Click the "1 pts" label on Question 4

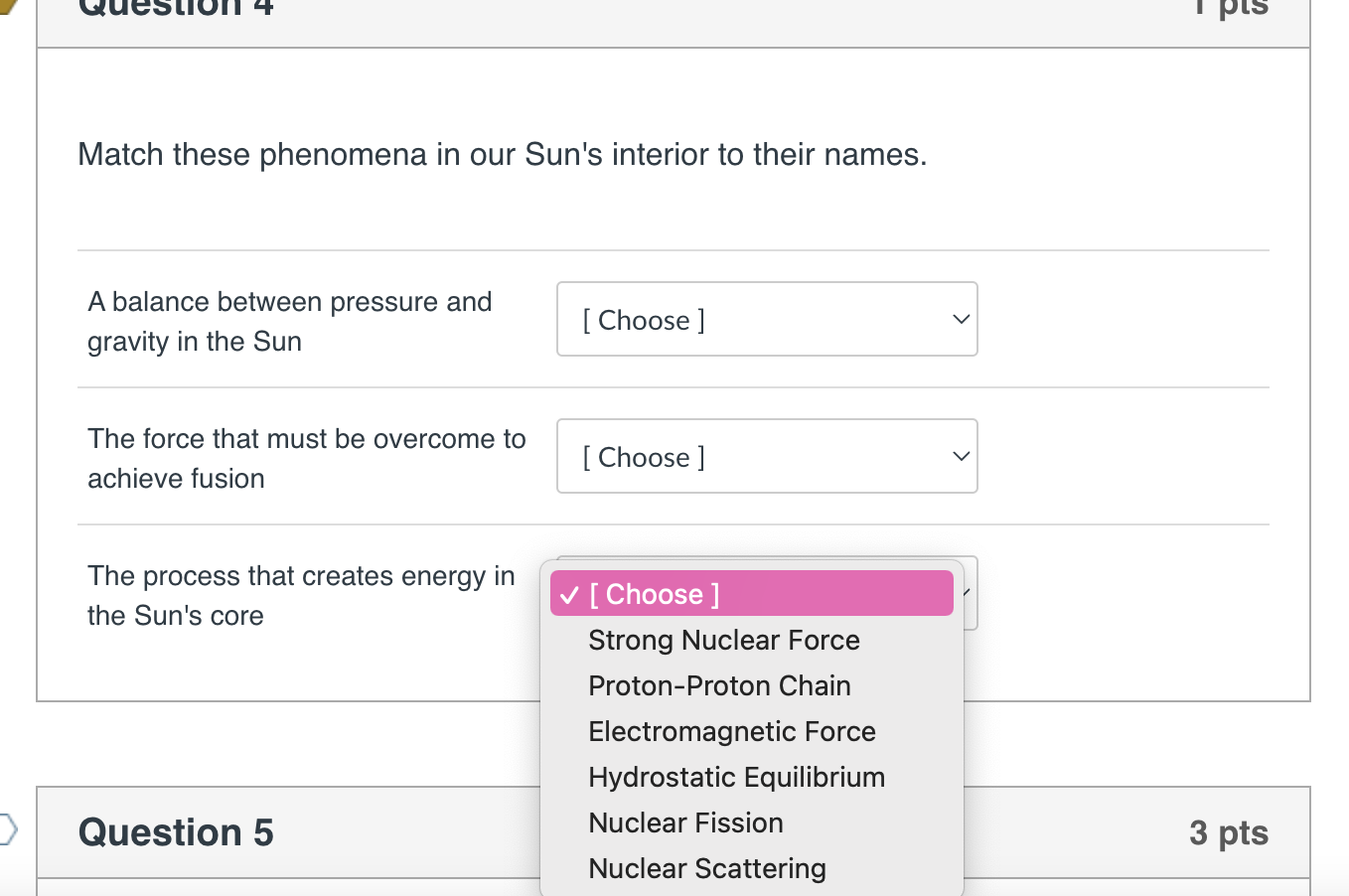(x=1231, y=8)
